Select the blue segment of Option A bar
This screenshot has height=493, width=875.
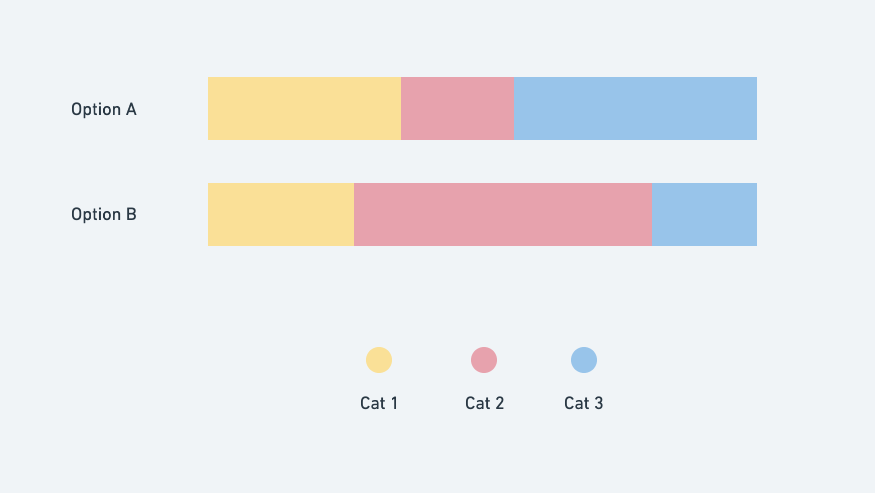(635, 108)
